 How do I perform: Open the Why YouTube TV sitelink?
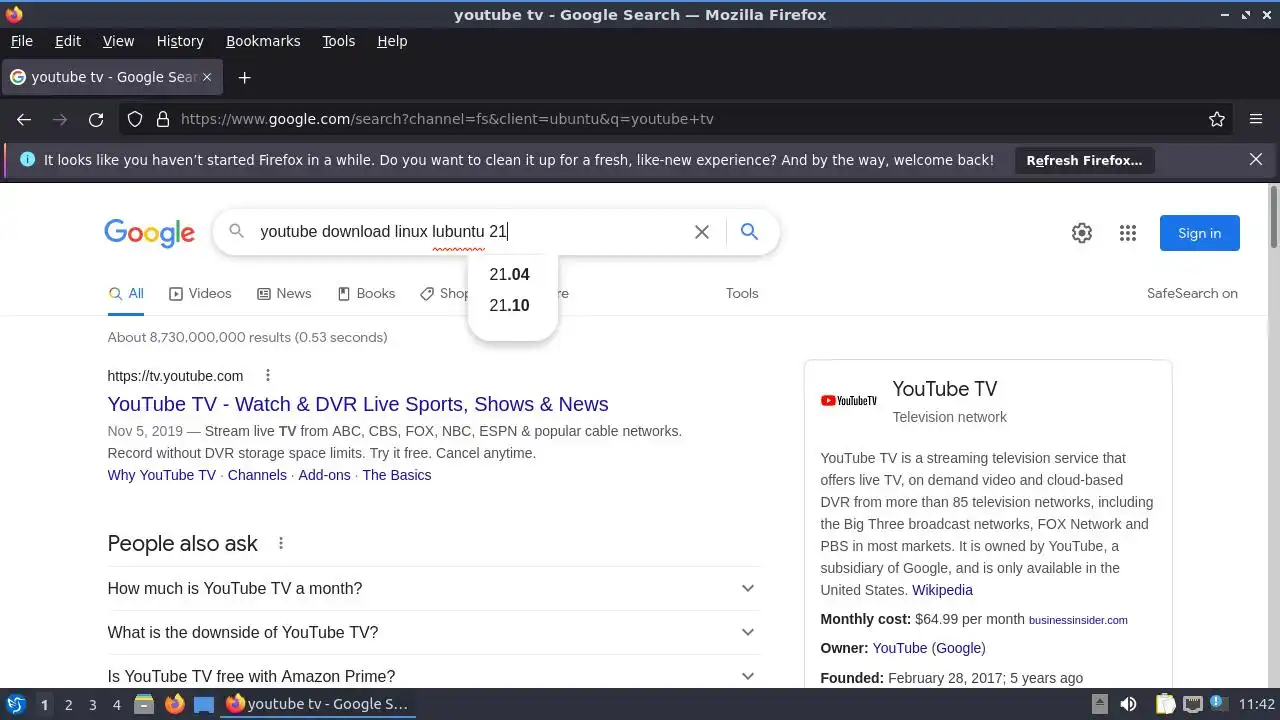tap(162, 475)
